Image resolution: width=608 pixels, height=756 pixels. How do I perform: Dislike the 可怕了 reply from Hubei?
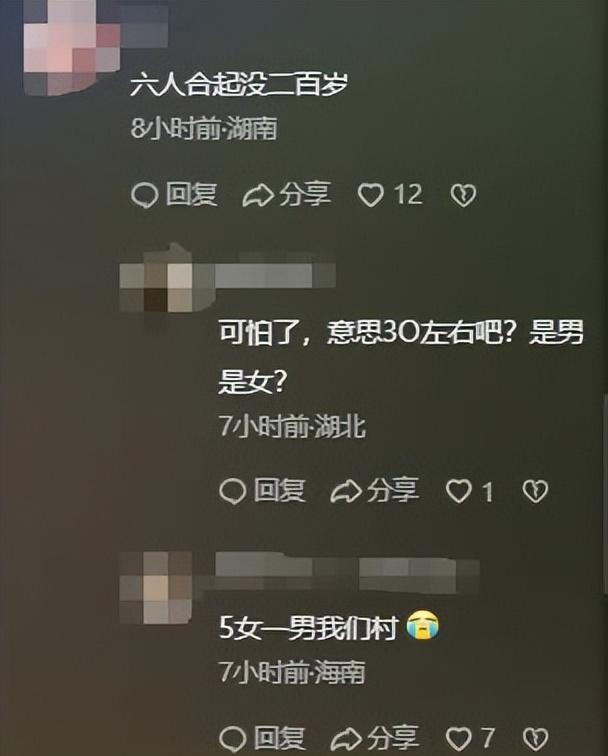click(535, 491)
